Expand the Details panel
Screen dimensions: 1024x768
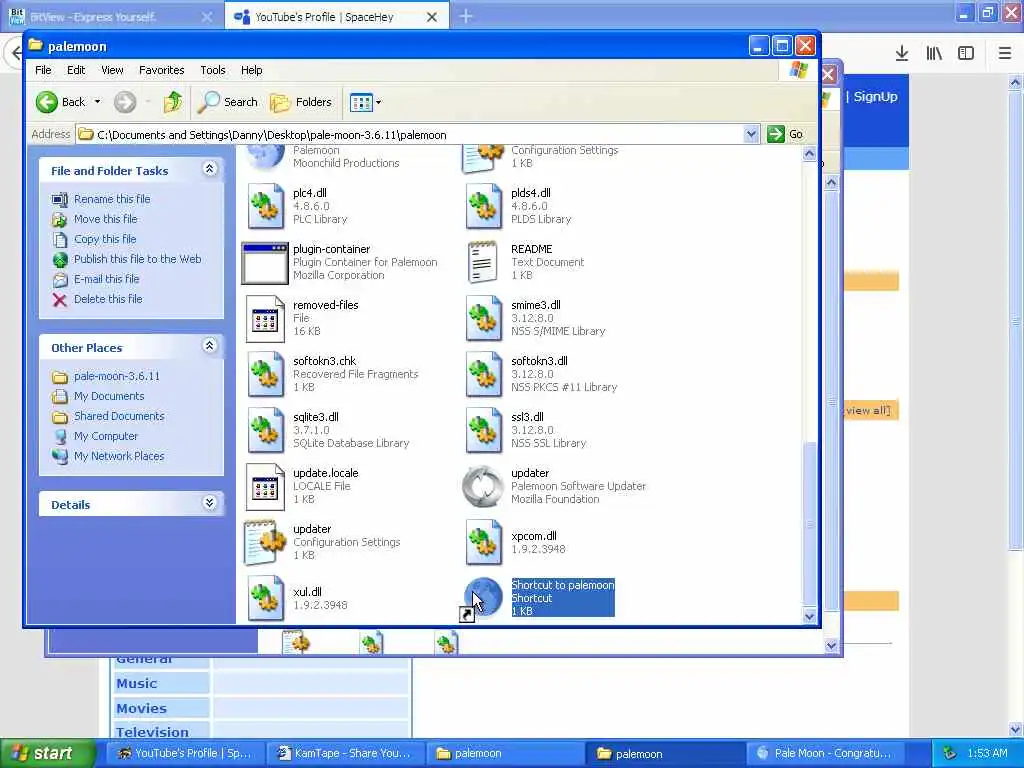(209, 503)
